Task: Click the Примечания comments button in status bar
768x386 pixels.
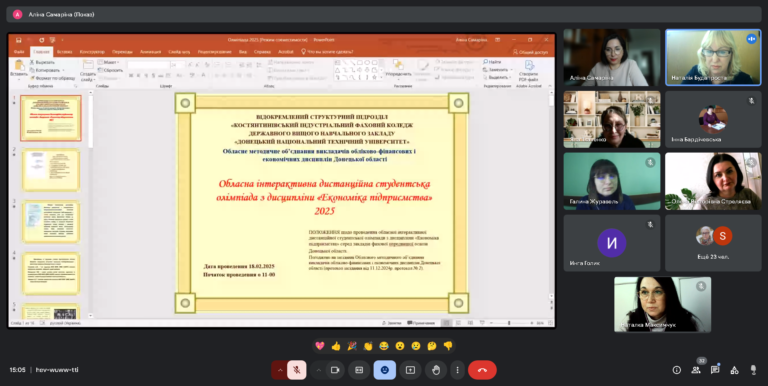Action: tap(421, 323)
